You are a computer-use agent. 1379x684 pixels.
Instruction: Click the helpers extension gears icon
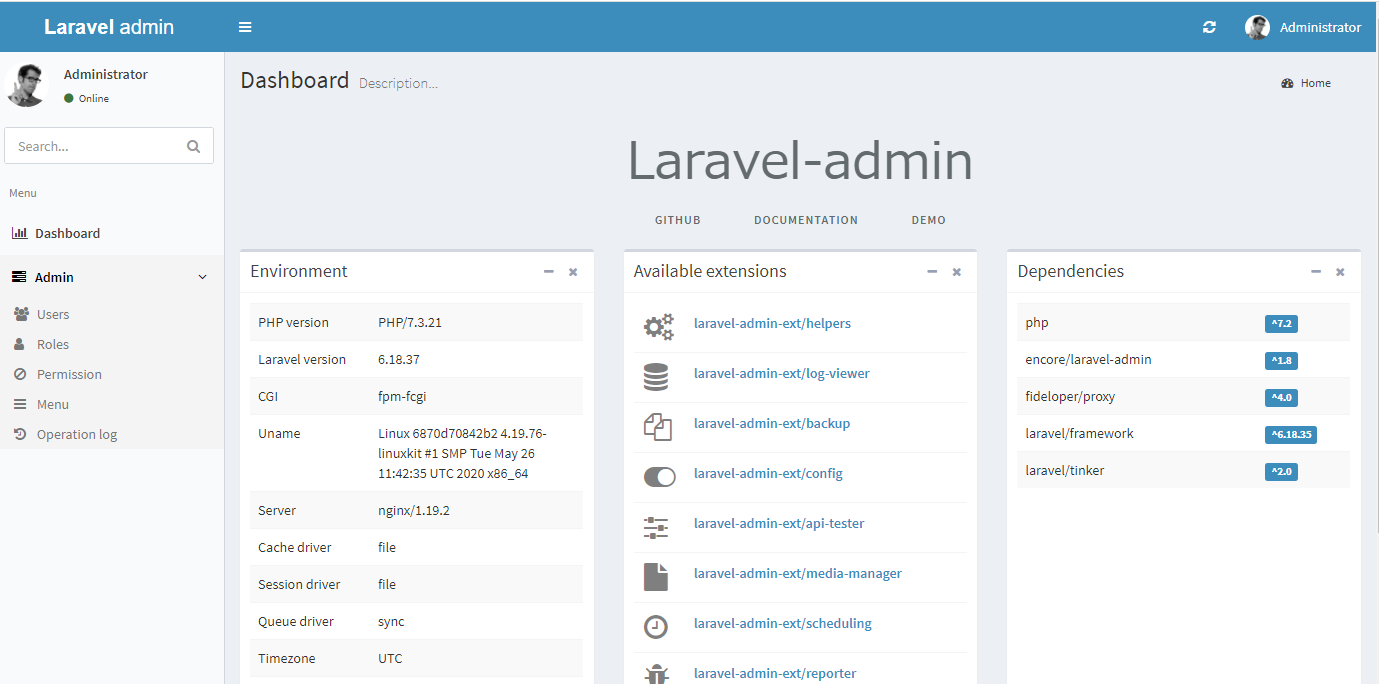point(658,326)
